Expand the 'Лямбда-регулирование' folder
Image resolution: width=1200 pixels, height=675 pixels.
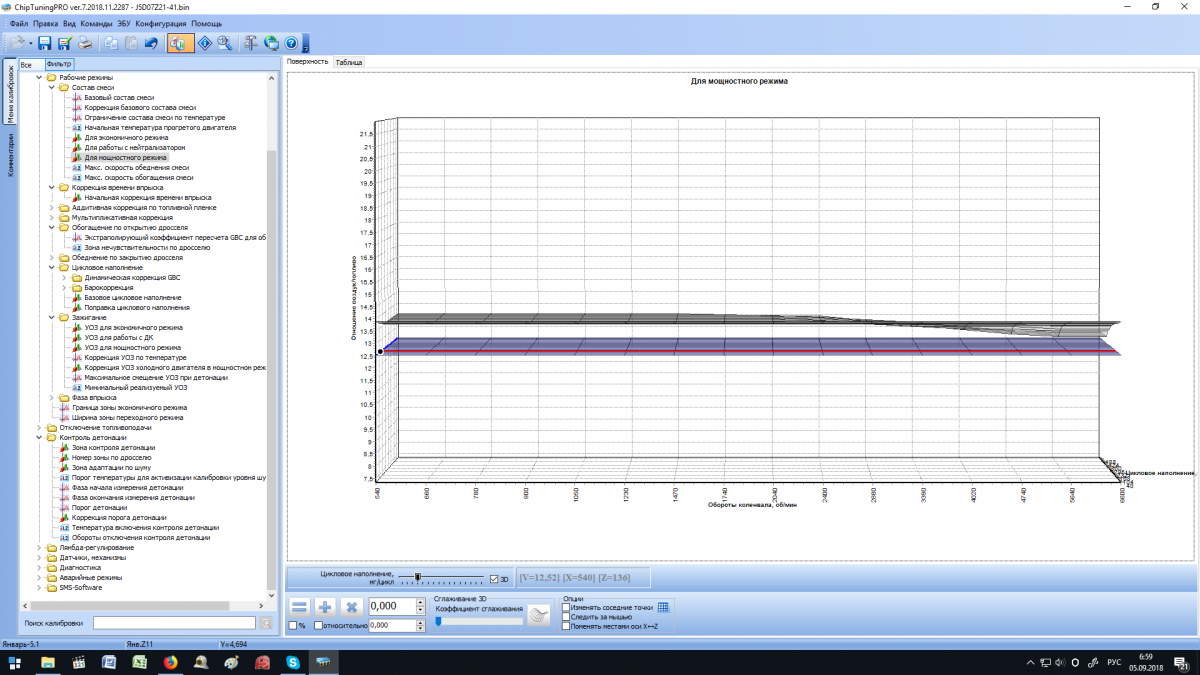[x=40, y=548]
